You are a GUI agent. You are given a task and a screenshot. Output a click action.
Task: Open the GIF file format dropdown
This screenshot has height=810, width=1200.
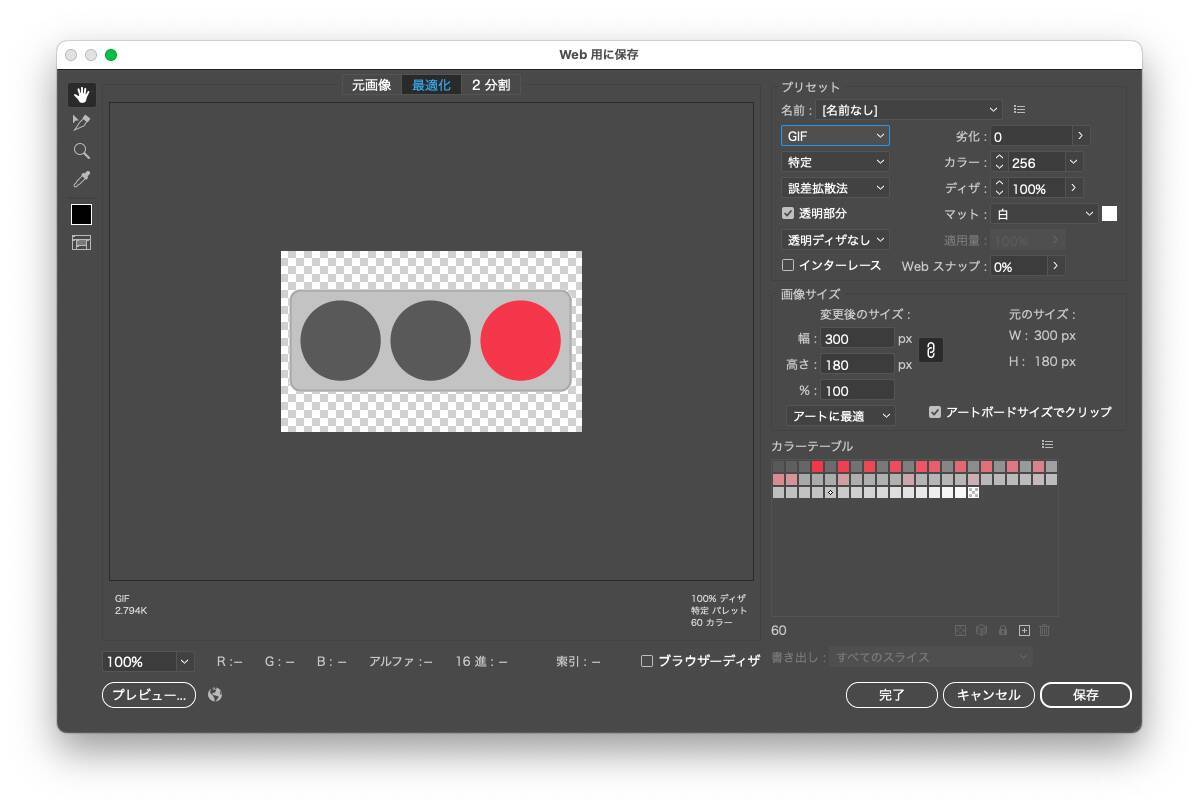(835, 136)
